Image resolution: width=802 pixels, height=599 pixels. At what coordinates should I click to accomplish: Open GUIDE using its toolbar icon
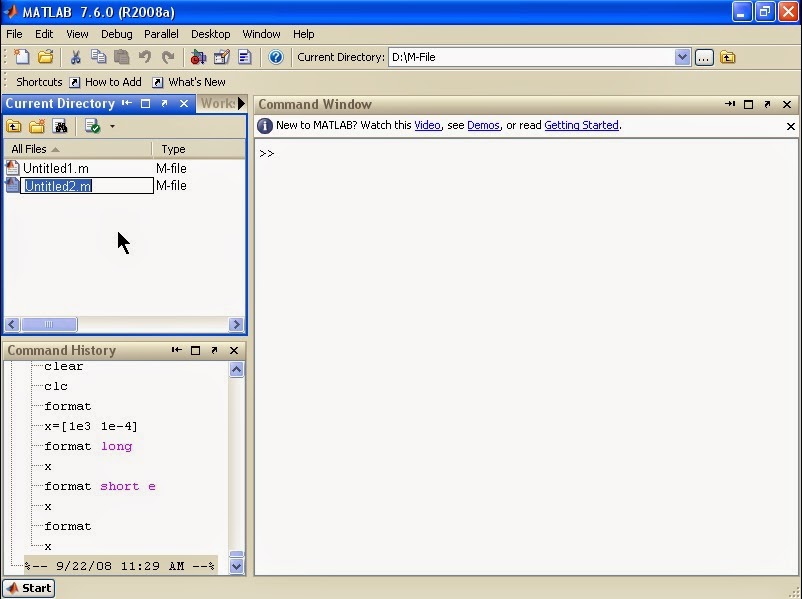click(221, 58)
